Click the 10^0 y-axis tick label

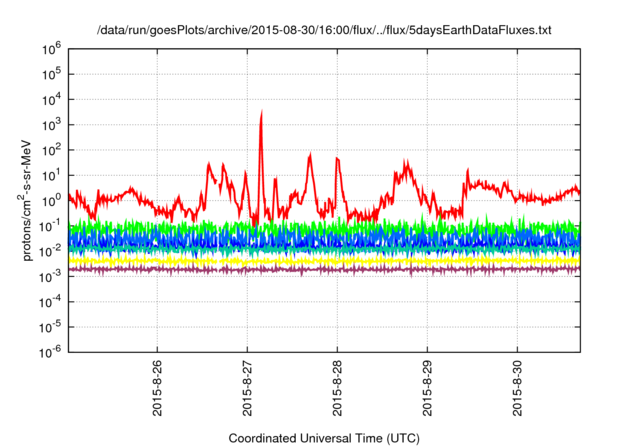pos(51,202)
